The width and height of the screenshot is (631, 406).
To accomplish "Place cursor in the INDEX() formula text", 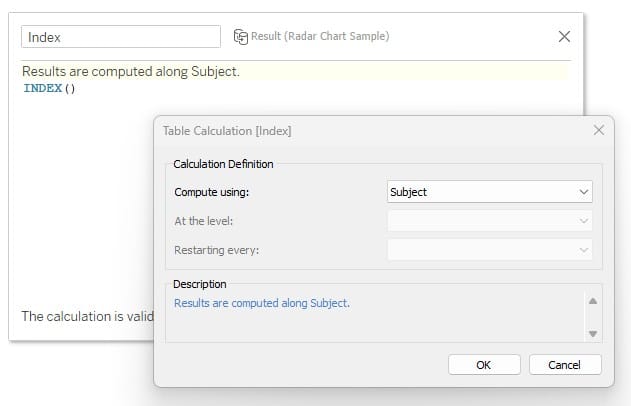I will [49, 88].
